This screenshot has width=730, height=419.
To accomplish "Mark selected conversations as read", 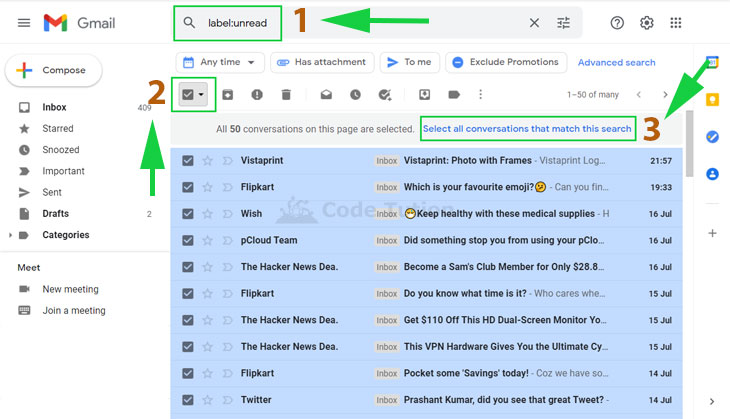I will click(x=326, y=95).
